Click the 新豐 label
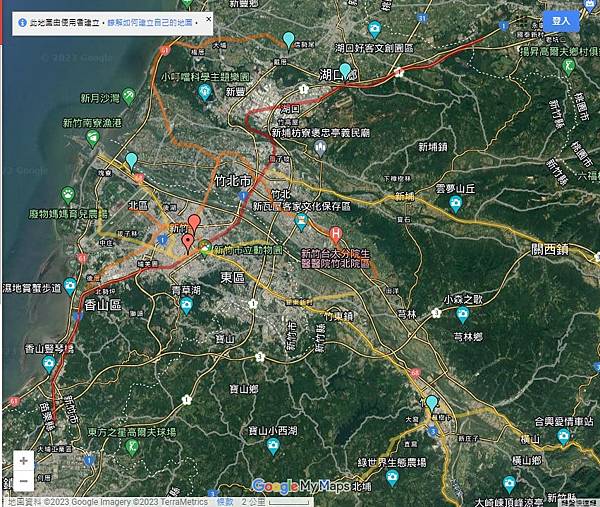Image resolution: width=600 pixels, height=507 pixels. 235,92
